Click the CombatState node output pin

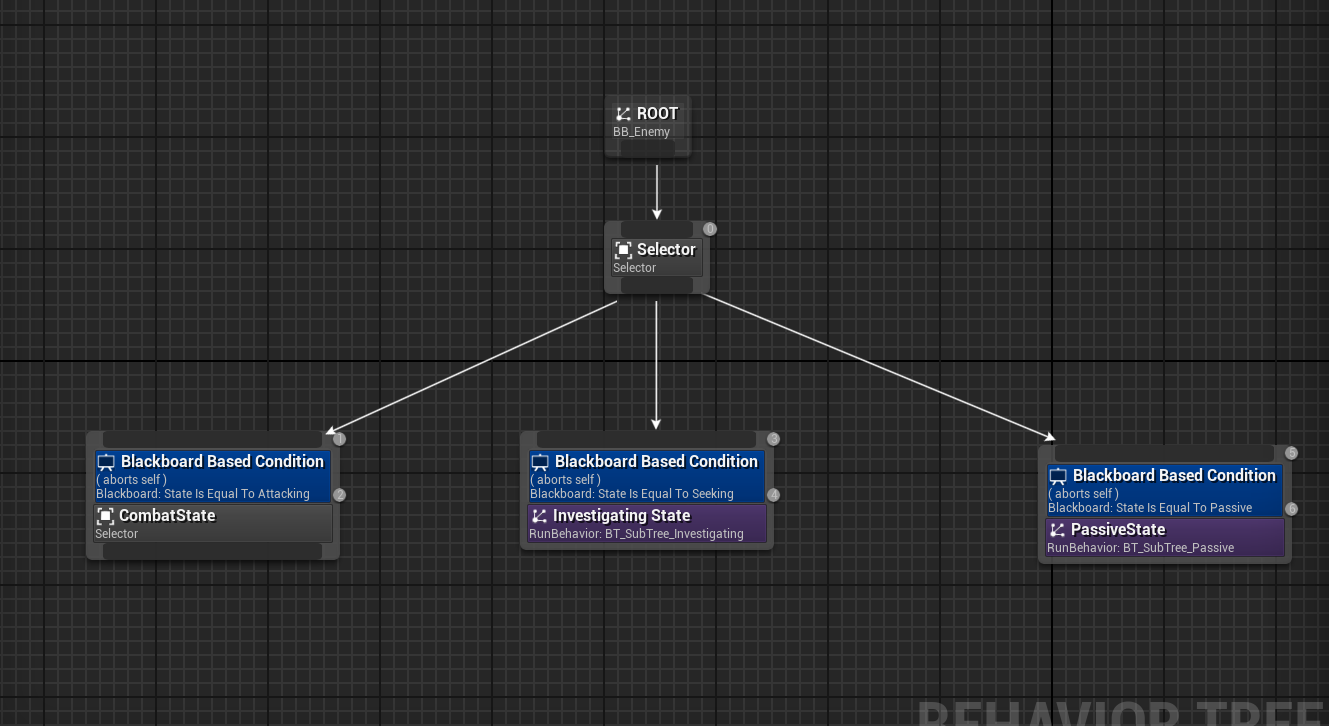[x=213, y=550]
